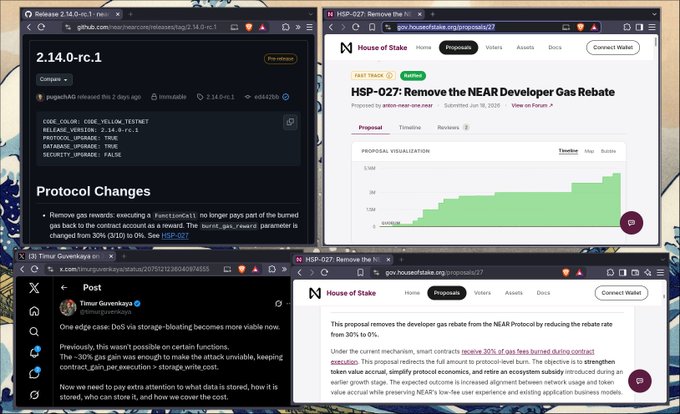Open Home in bottom House of Stake nav

tap(412, 293)
